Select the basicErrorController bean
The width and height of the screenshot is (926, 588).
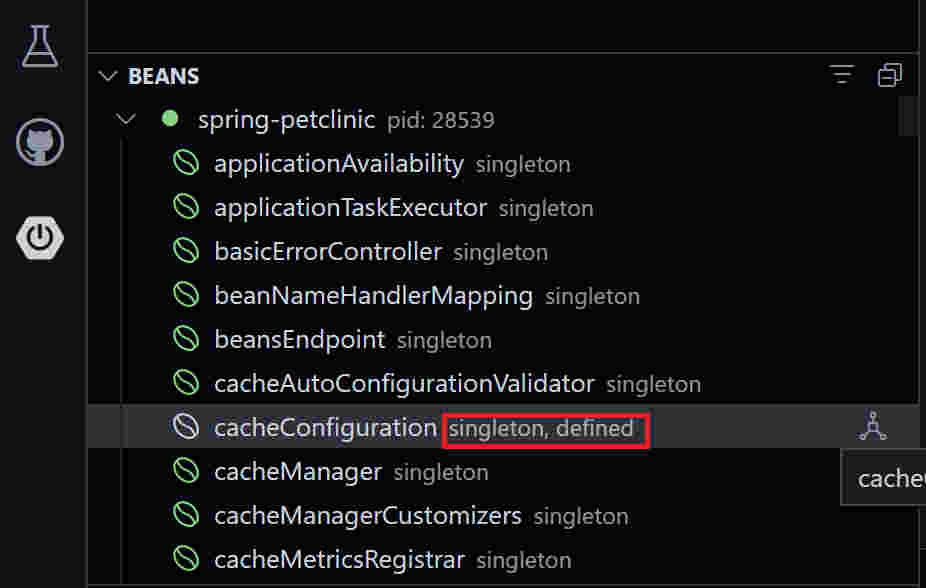click(327, 252)
